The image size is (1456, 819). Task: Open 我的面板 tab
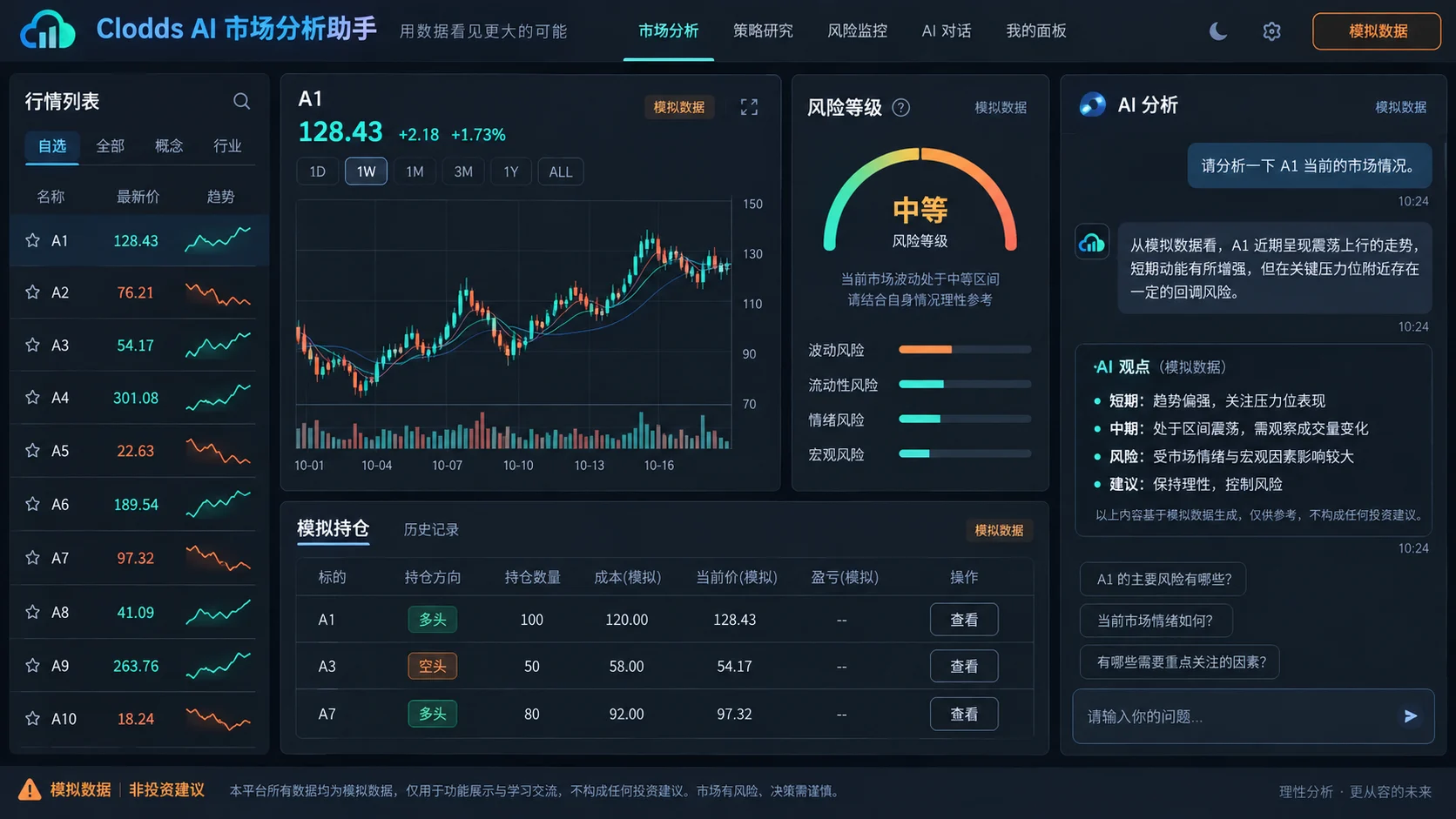1036,31
